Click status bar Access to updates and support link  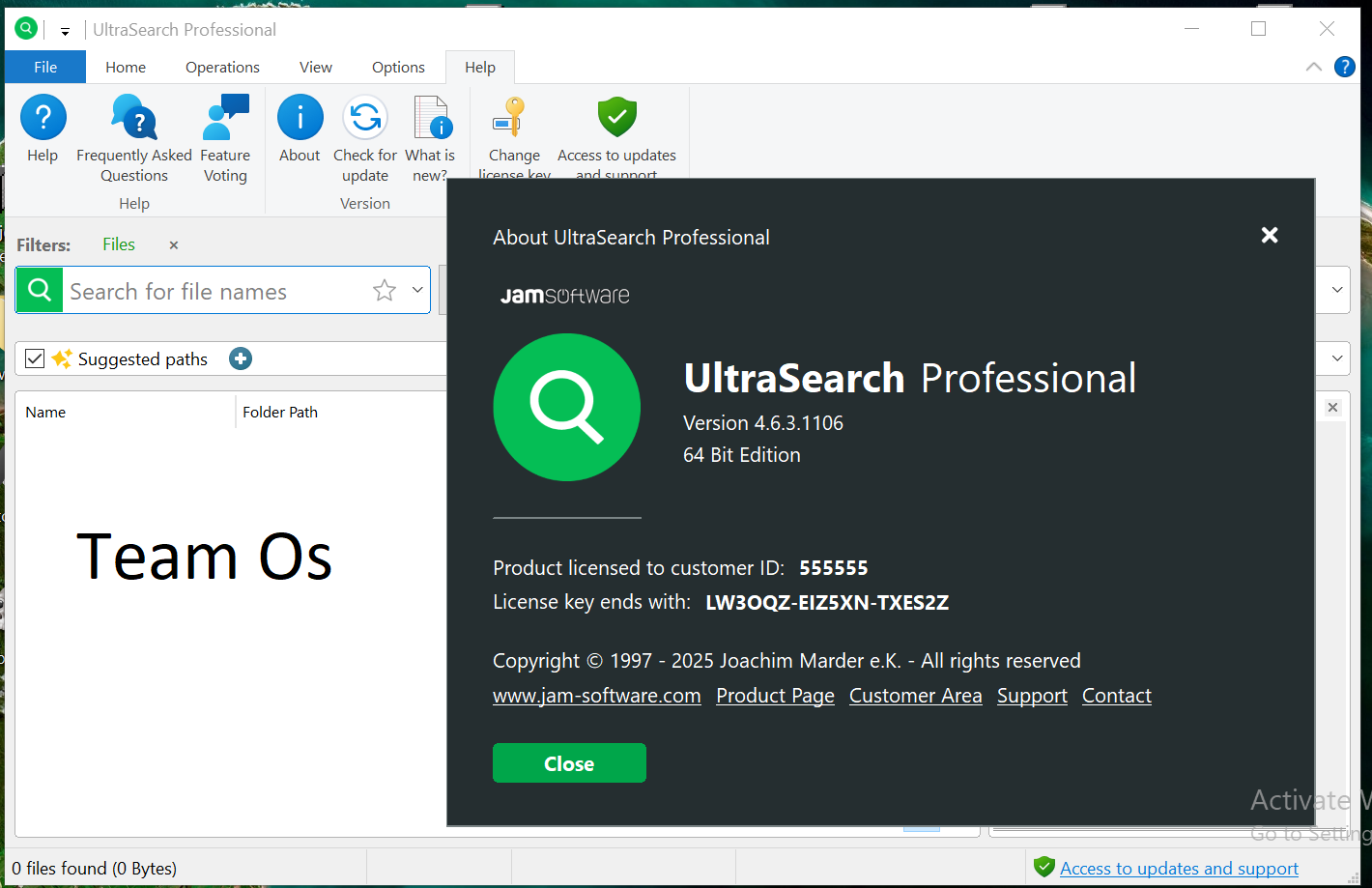pyautogui.click(x=1179, y=868)
